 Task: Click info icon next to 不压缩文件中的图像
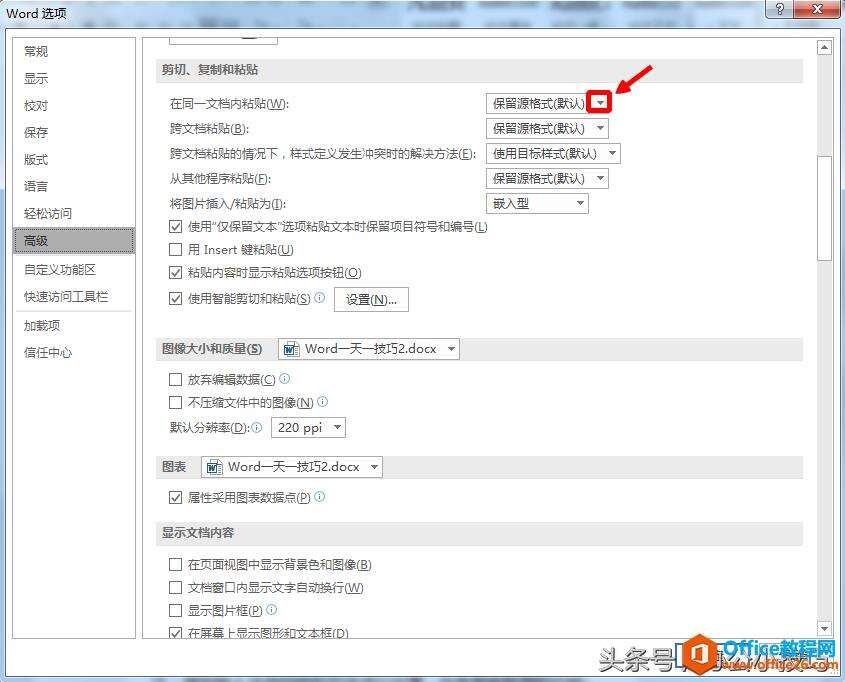pos(323,401)
